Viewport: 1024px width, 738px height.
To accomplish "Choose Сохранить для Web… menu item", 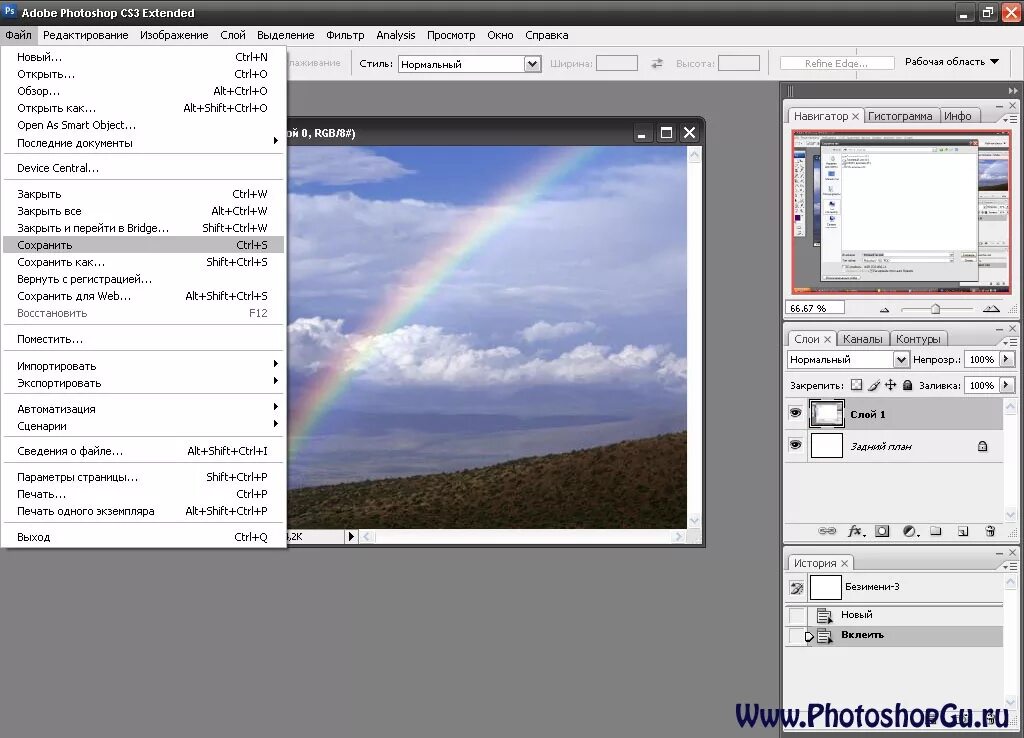I will coord(143,296).
